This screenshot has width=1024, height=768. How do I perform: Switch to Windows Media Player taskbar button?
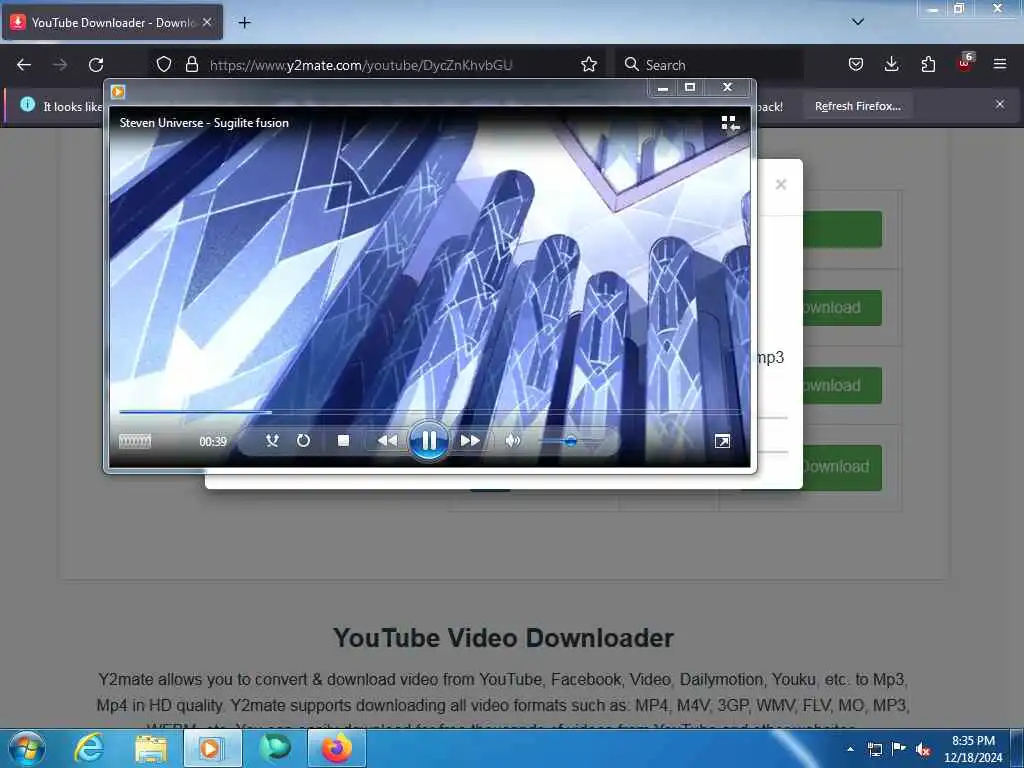tap(213, 748)
